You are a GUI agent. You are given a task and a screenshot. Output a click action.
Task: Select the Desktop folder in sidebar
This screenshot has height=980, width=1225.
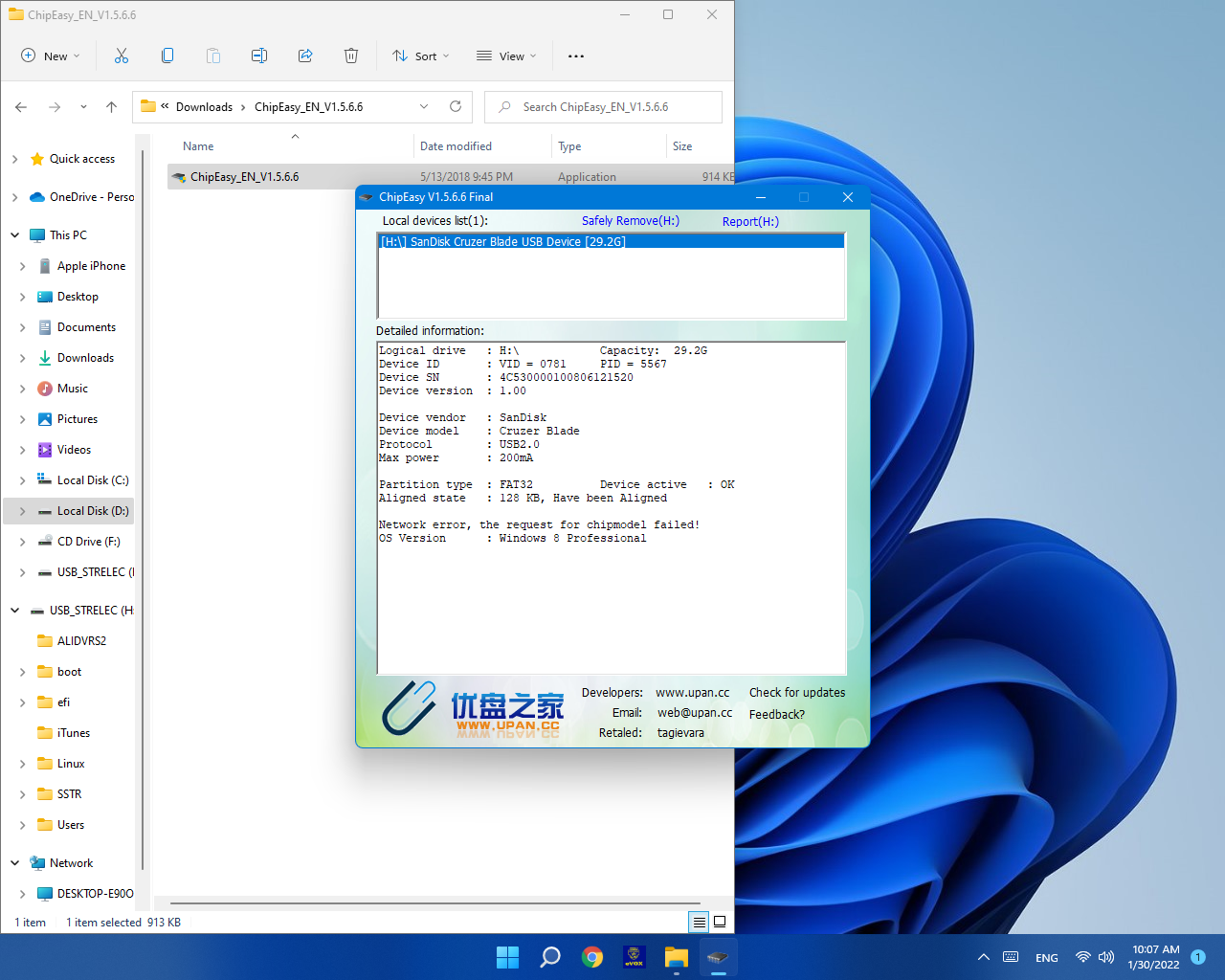(x=78, y=297)
